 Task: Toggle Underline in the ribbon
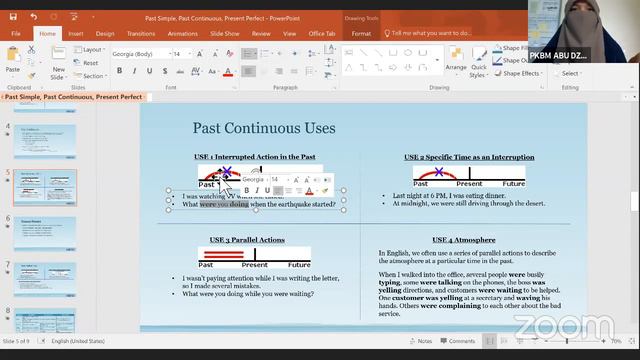[x=149, y=71]
